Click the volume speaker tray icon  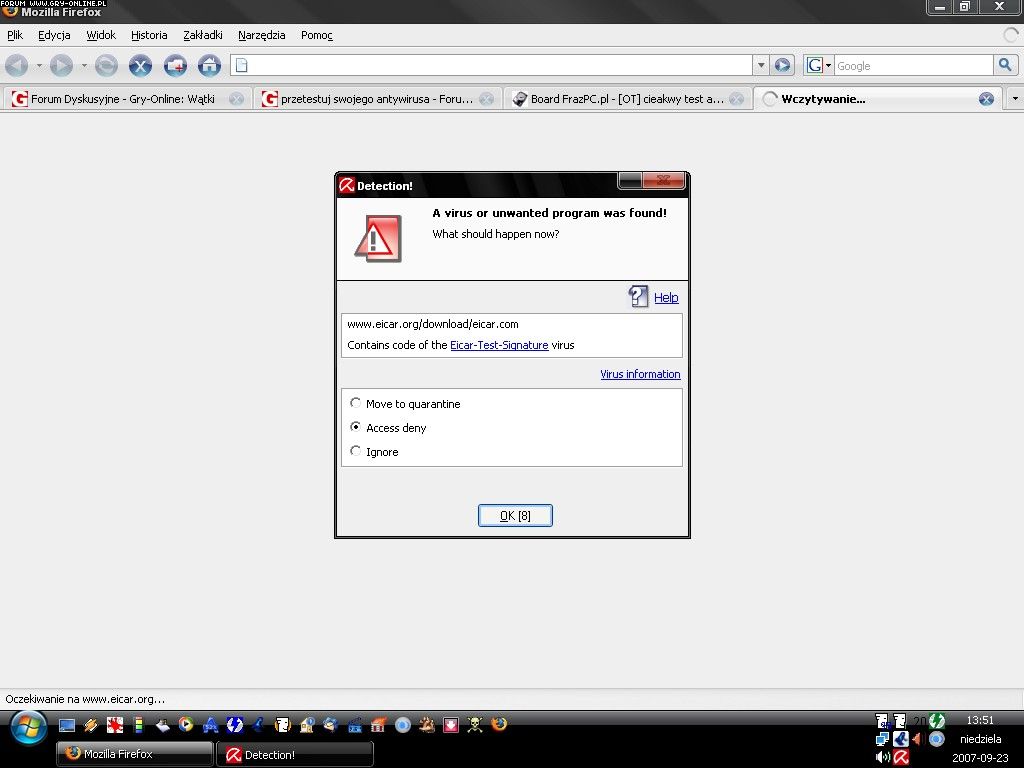click(x=882, y=758)
